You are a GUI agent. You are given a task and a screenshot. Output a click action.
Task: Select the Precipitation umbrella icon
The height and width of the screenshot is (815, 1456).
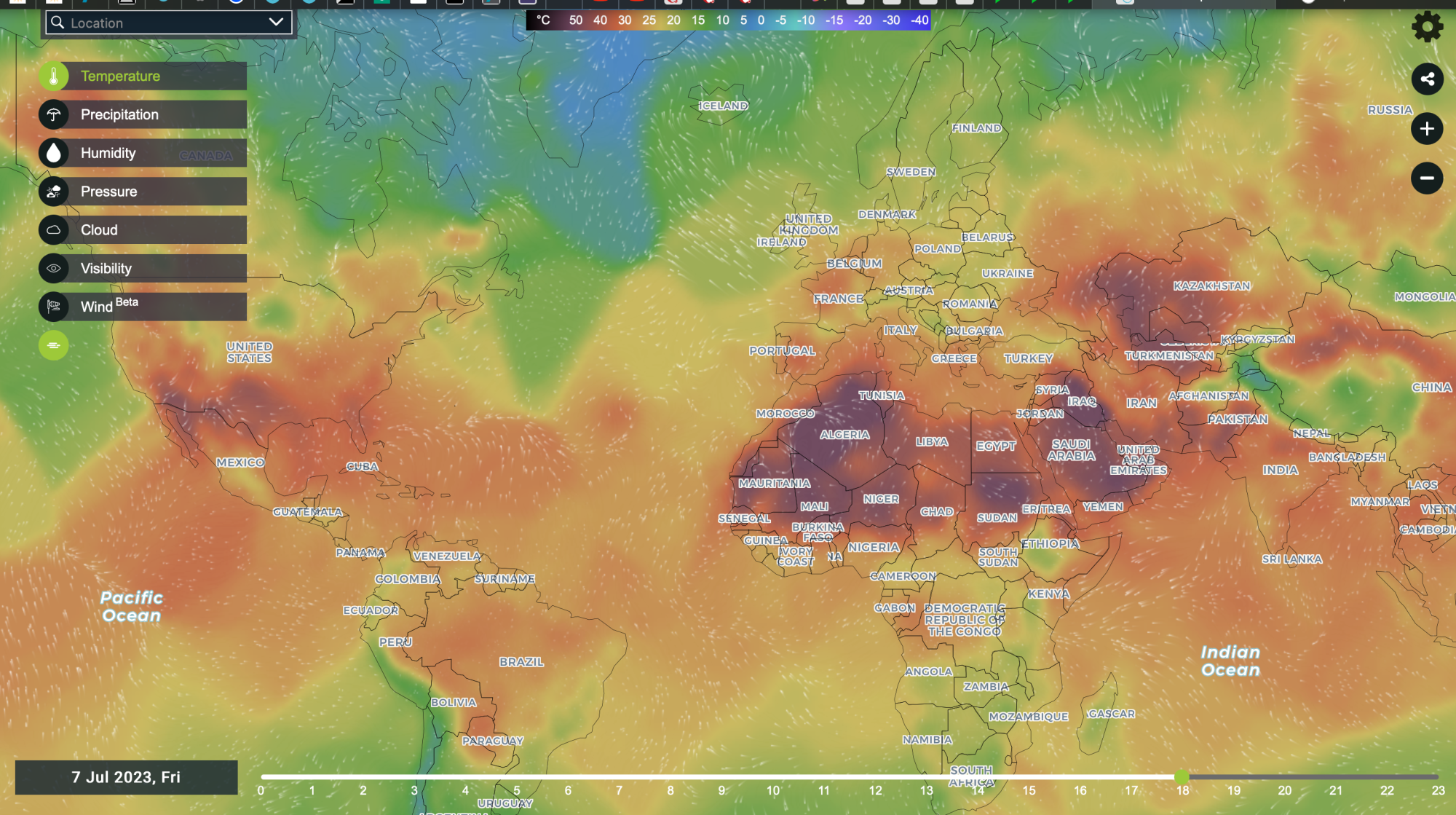53,114
